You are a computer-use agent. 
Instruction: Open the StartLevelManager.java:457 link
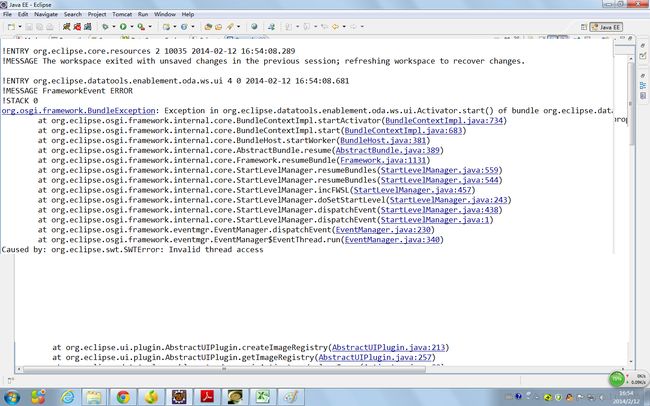pos(412,190)
